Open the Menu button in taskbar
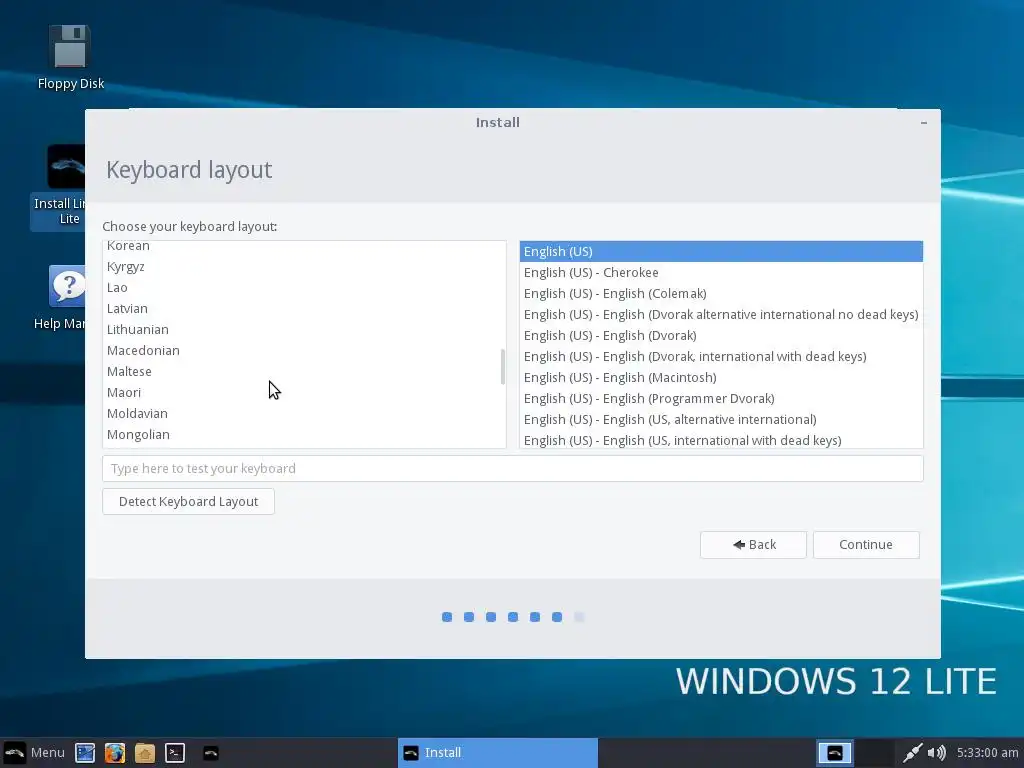The width and height of the screenshot is (1024, 768). pos(34,752)
